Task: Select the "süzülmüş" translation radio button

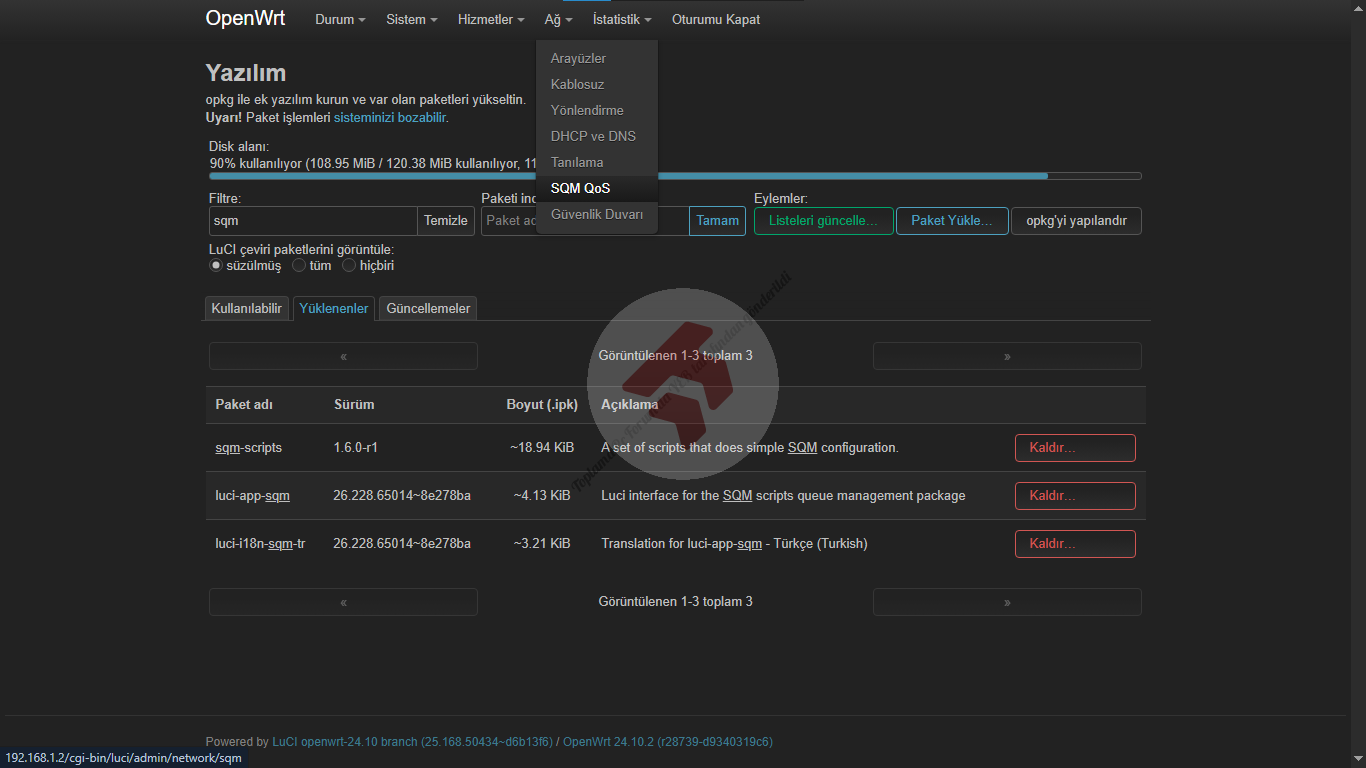Action: [216, 266]
